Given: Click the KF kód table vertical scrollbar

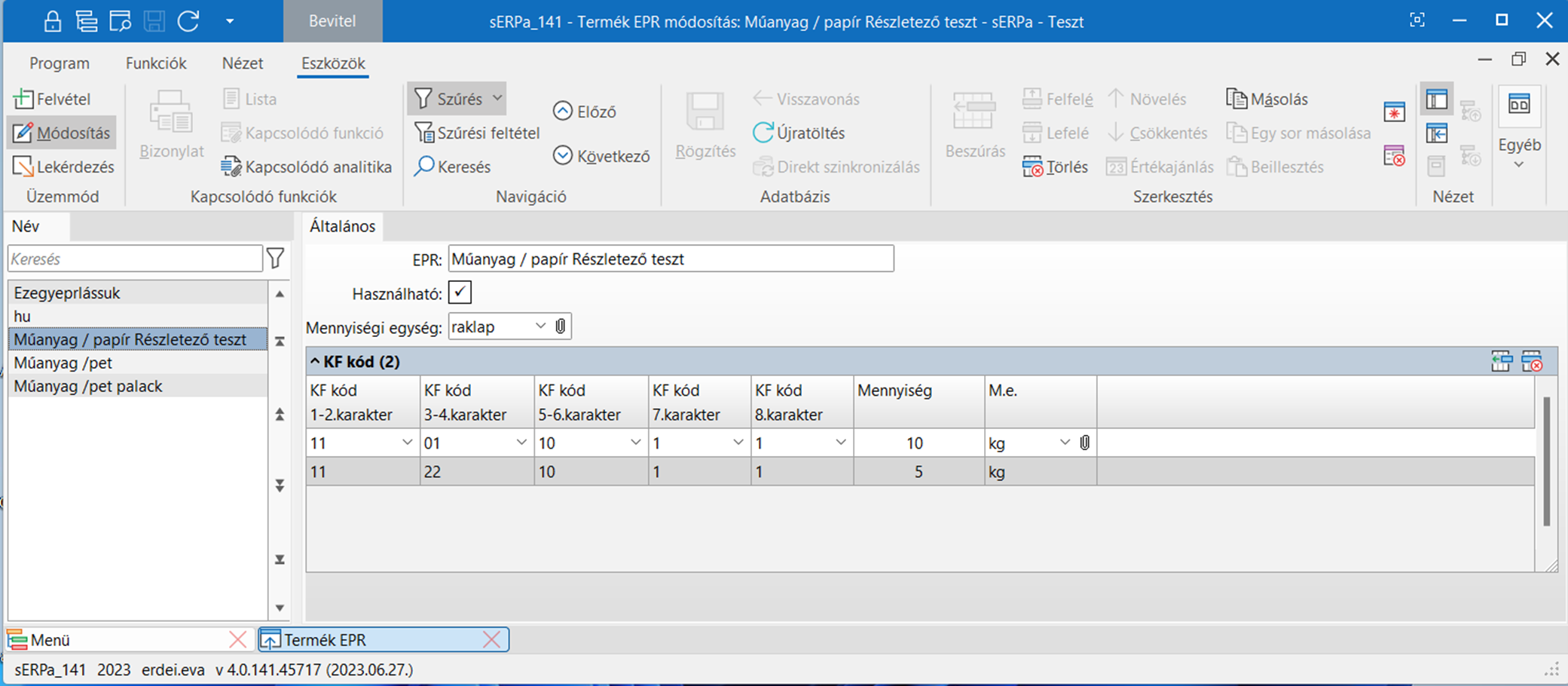Looking at the screenshot, I should [1546, 461].
